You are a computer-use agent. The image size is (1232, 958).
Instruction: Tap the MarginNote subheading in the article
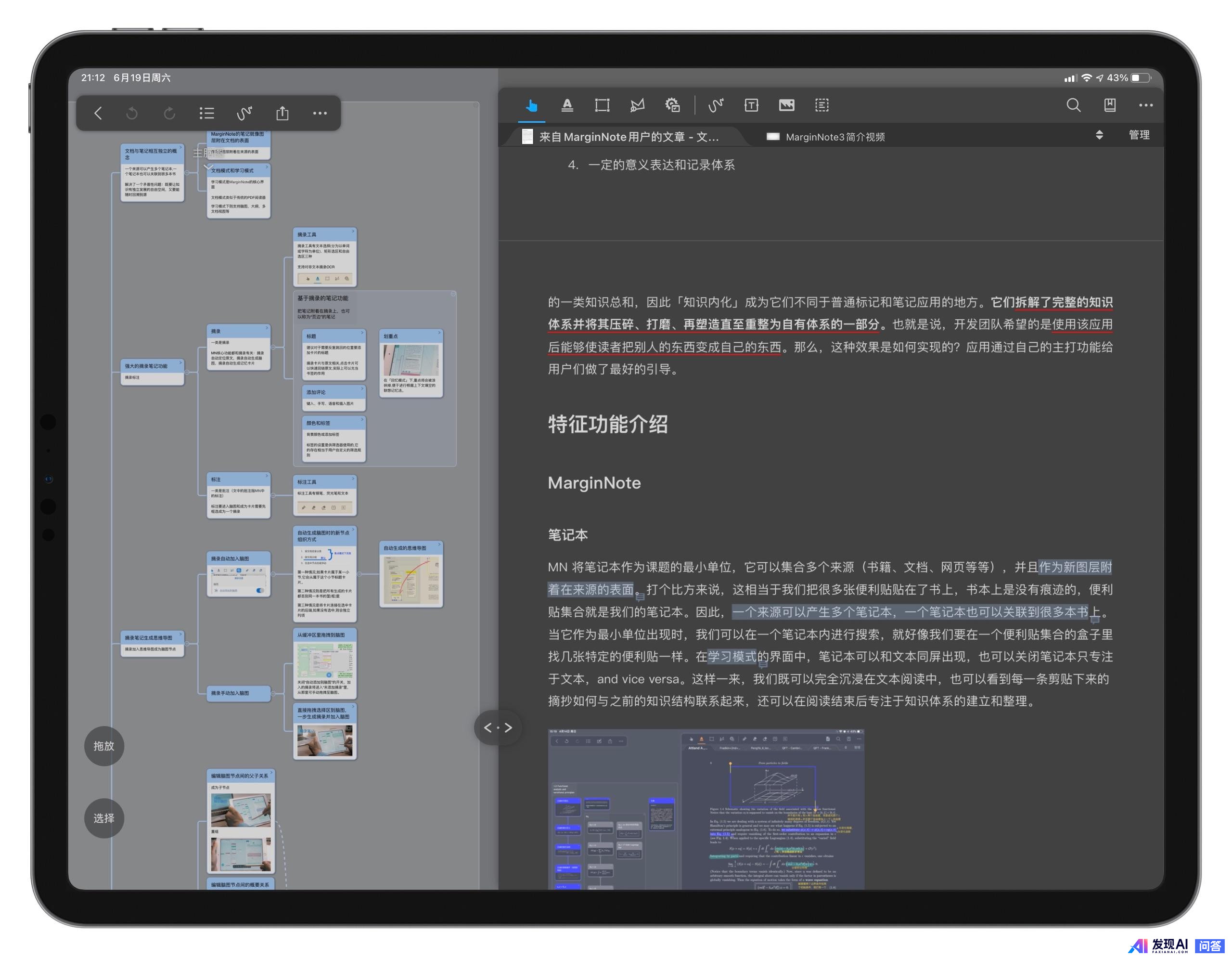pyautogui.click(x=594, y=483)
